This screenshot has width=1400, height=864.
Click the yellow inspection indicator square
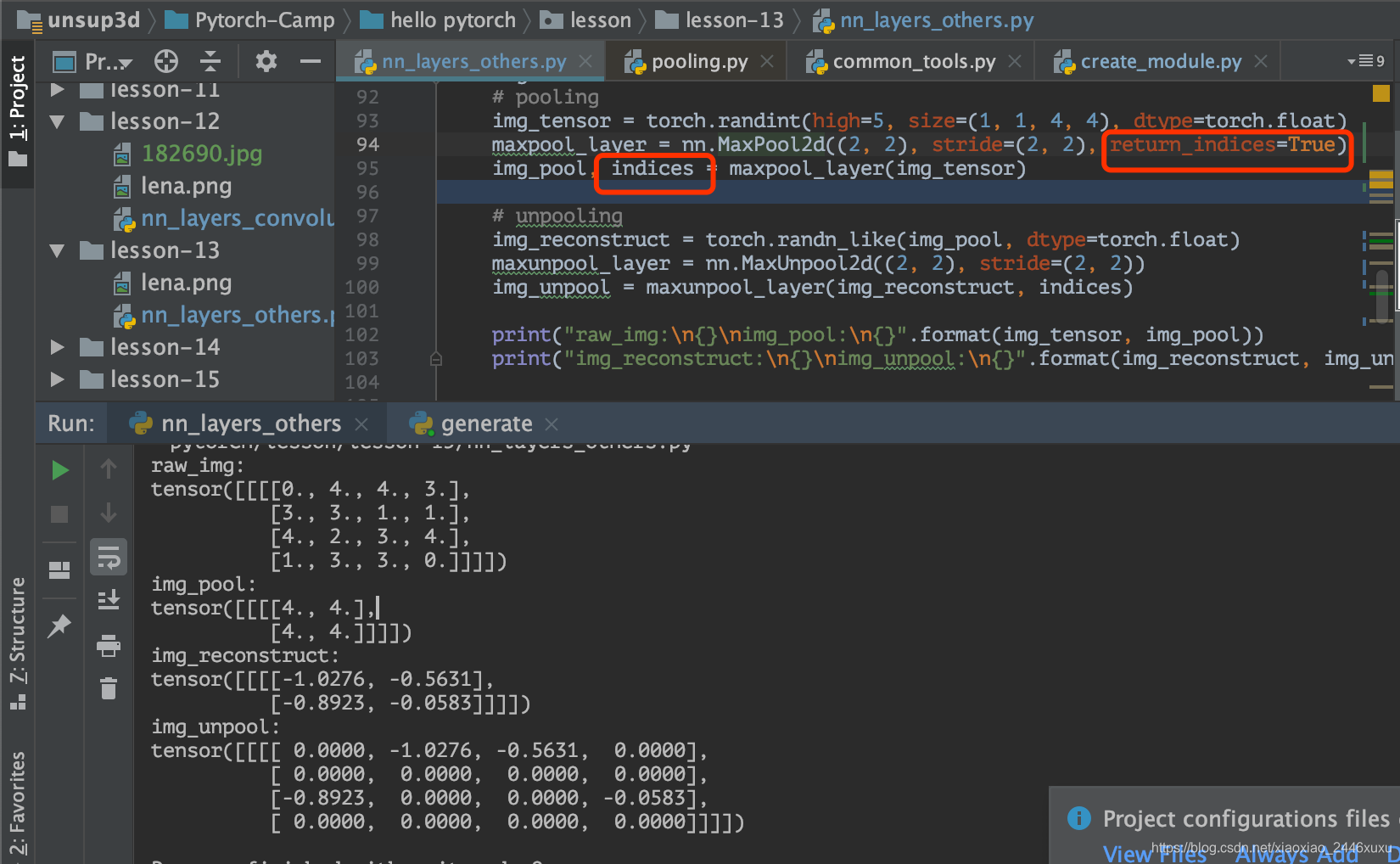pyautogui.click(x=1381, y=93)
